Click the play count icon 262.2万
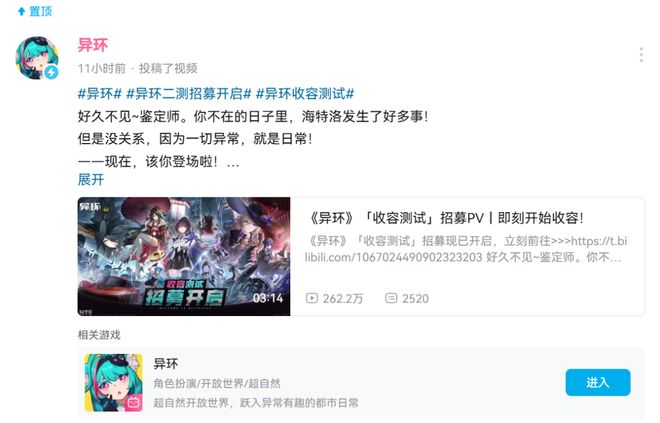This screenshot has height=423, width=660. point(311,298)
